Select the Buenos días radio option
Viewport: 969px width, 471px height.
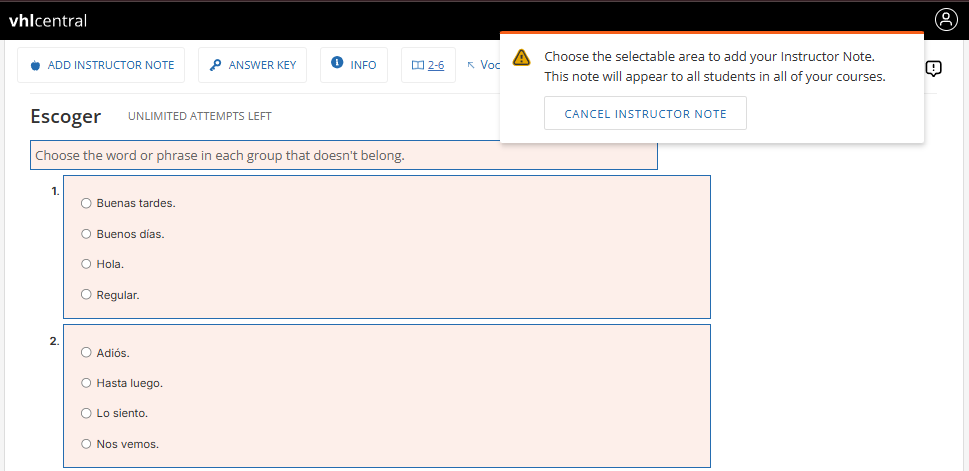(x=86, y=234)
